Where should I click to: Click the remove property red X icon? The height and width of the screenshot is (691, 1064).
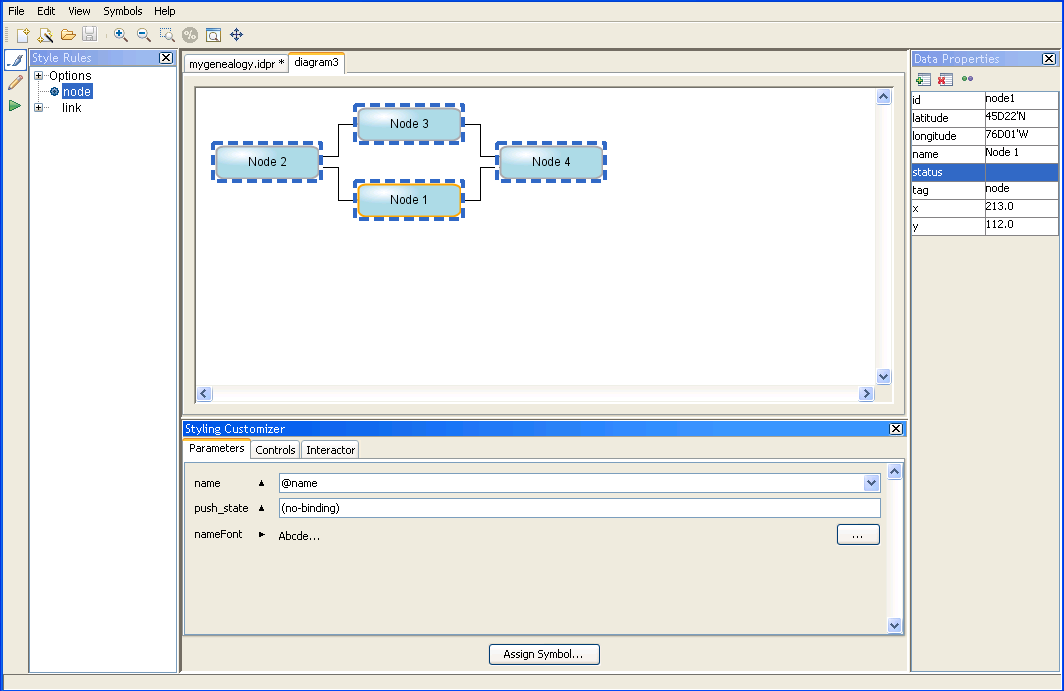945,79
